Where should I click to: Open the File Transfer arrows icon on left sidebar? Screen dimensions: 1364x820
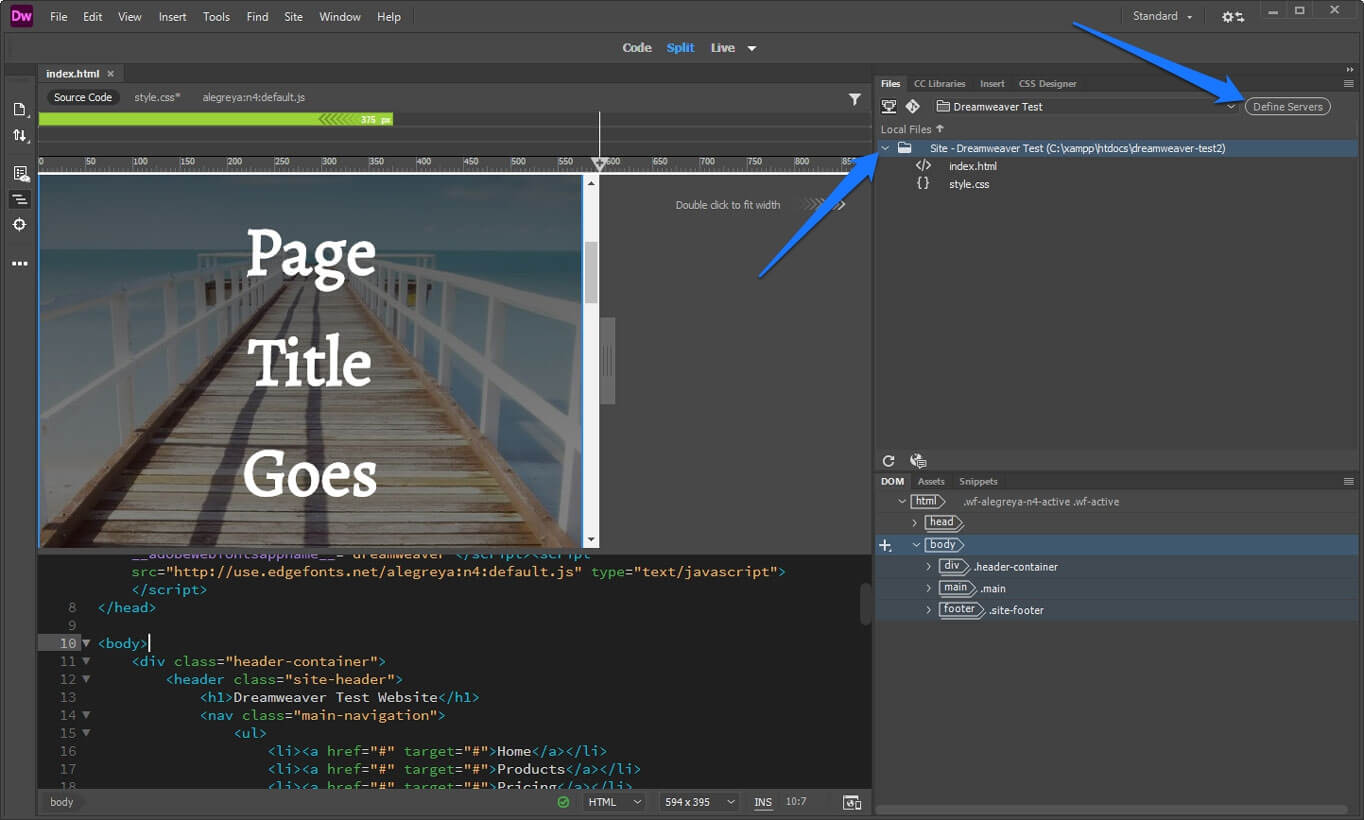[20, 135]
